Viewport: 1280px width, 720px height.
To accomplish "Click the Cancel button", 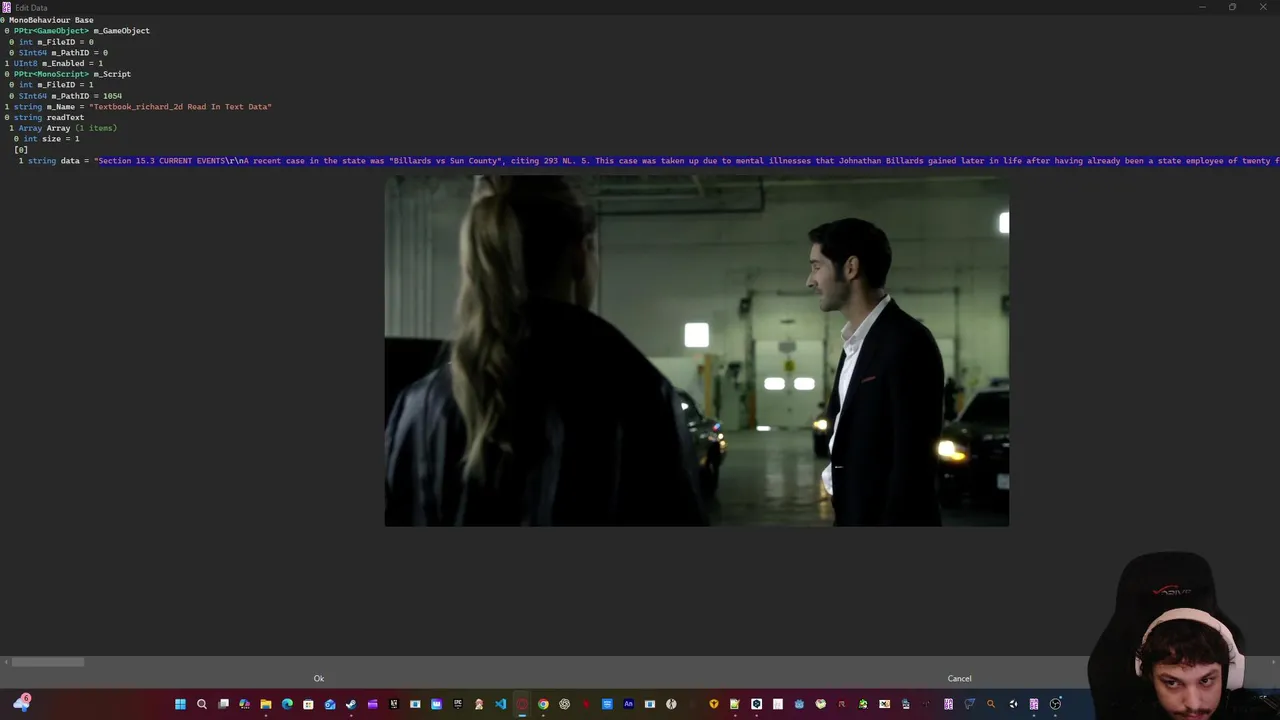I will click(959, 678).
